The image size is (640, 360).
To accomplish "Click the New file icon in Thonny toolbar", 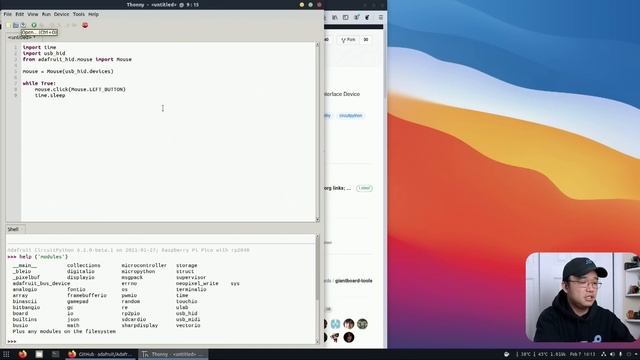I will (x=9, y=25).
